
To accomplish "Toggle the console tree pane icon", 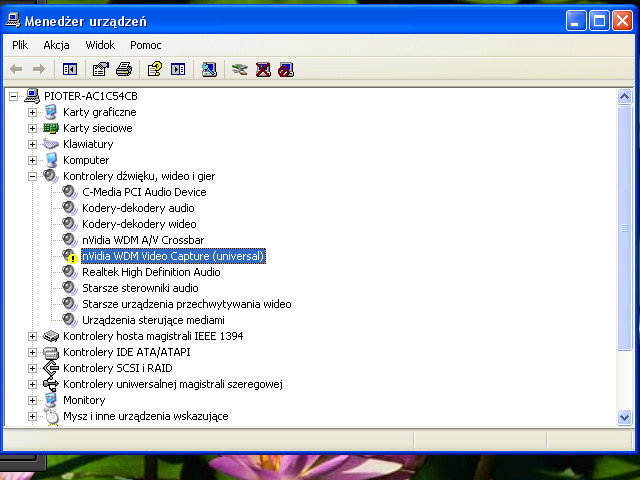I will (70, 69).
